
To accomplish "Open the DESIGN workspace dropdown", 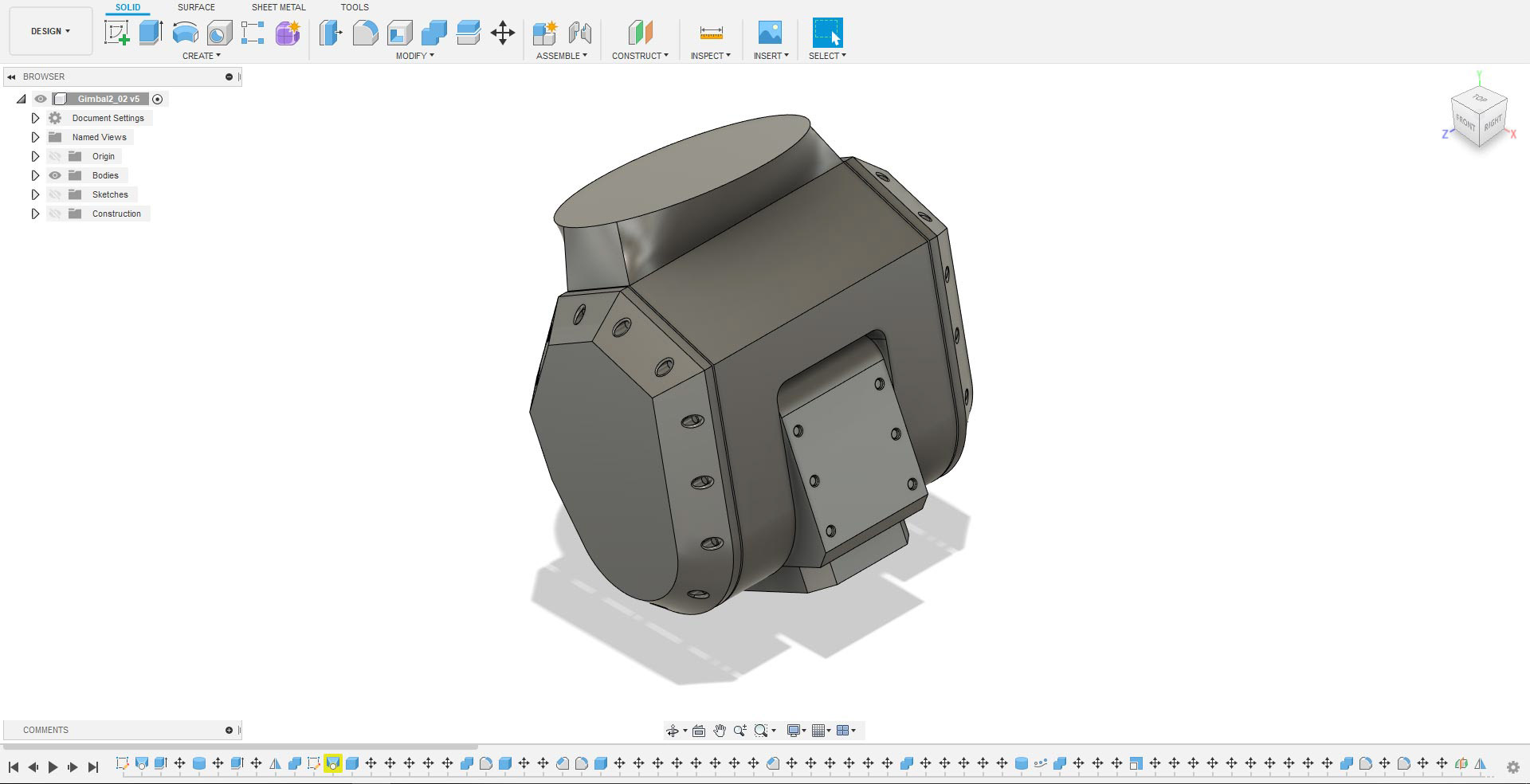I will (51, 31).
